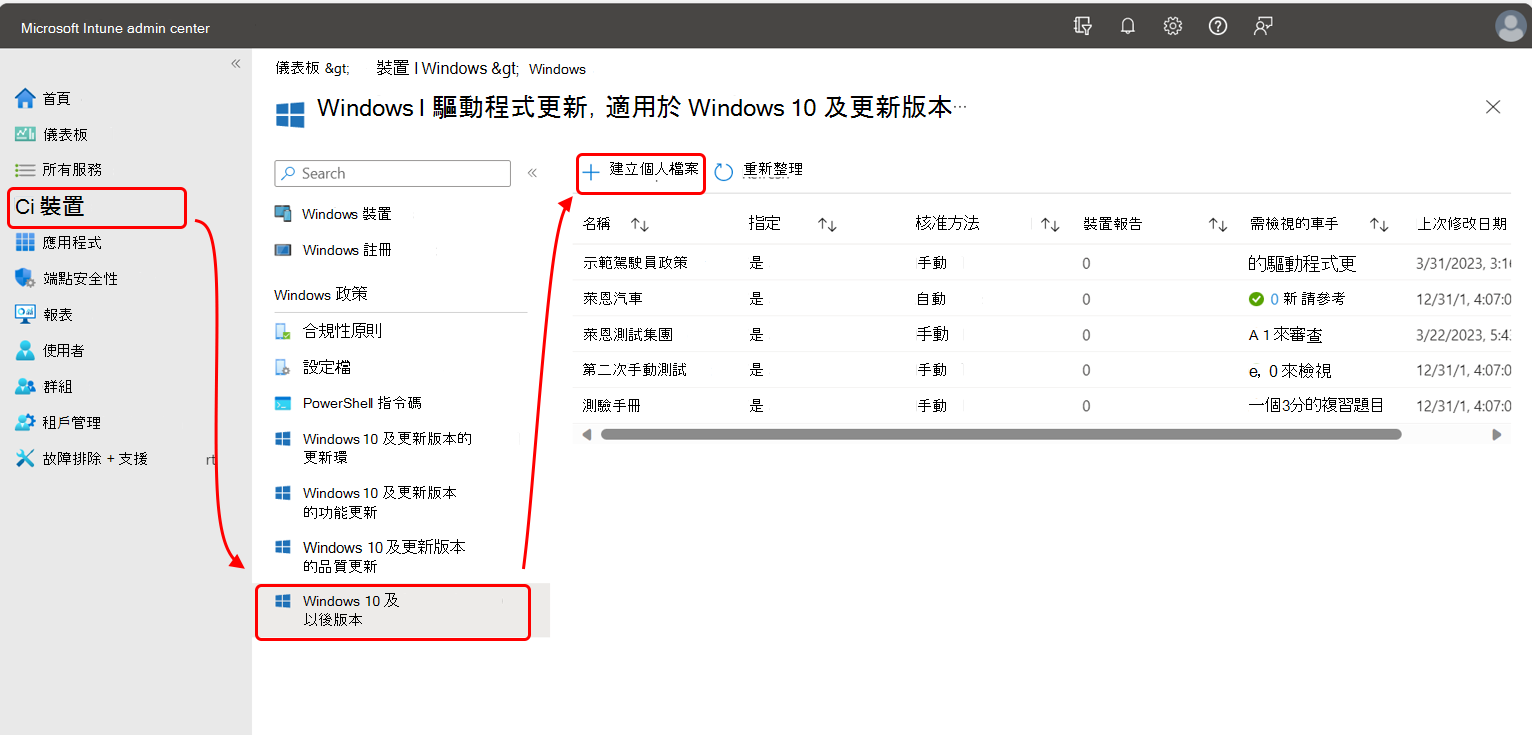The width and height of the screenshot is (1533, 735).
Task: Open 萊恩測試集團 profile
Action: tap(627, 335)
